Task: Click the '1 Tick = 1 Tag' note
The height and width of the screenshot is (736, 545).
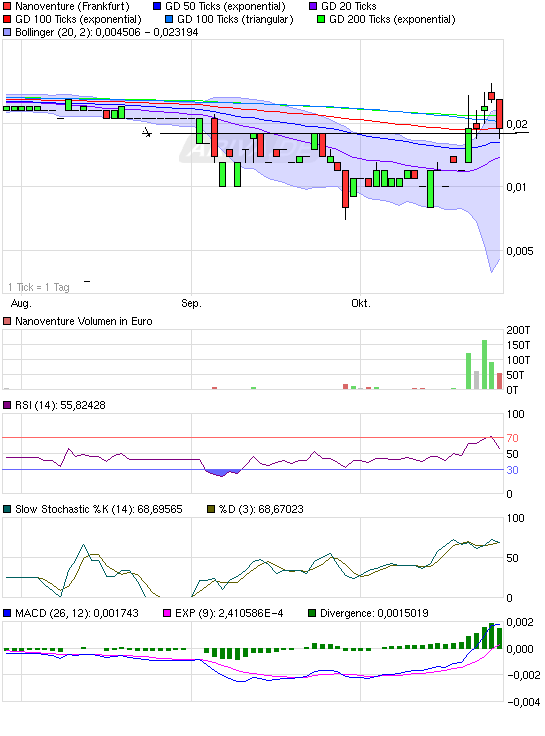Action: point(39,287)
